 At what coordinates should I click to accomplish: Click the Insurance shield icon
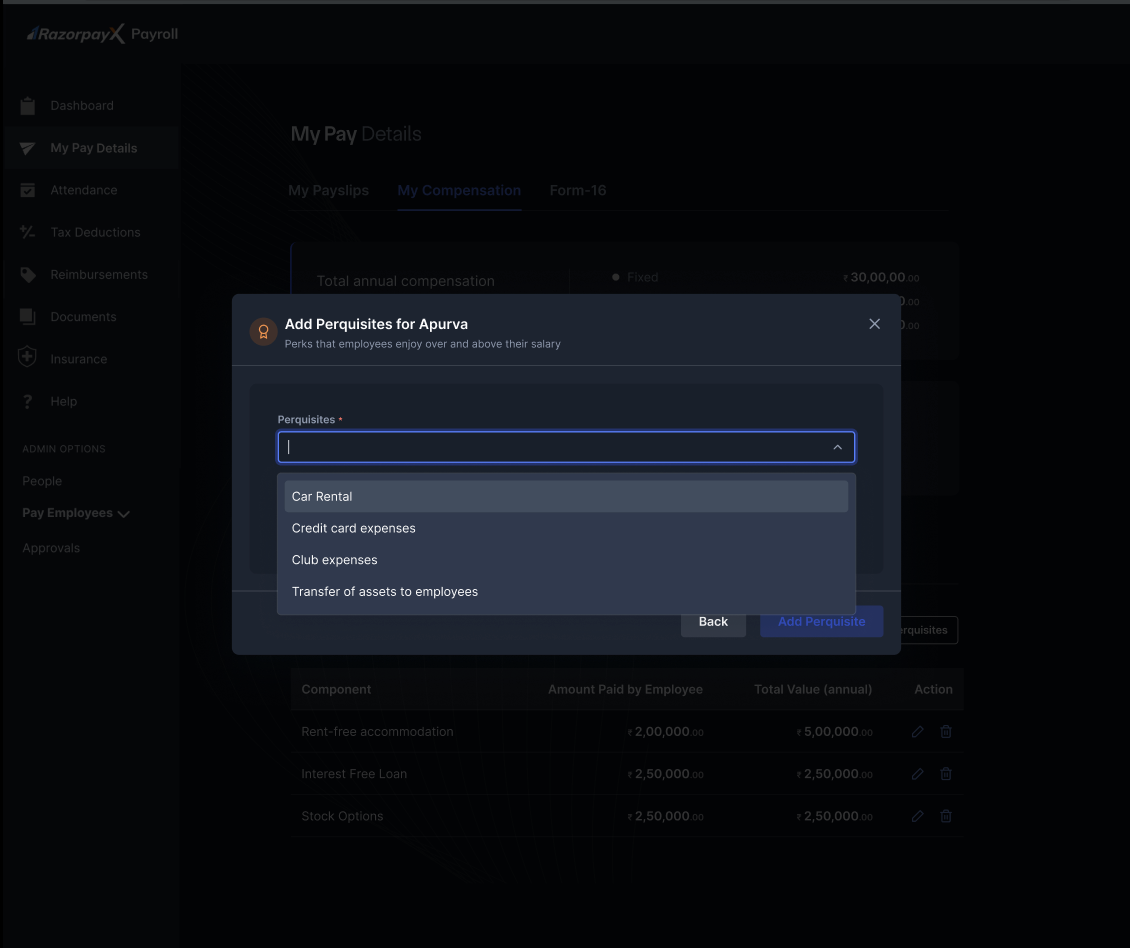point(27,358)
